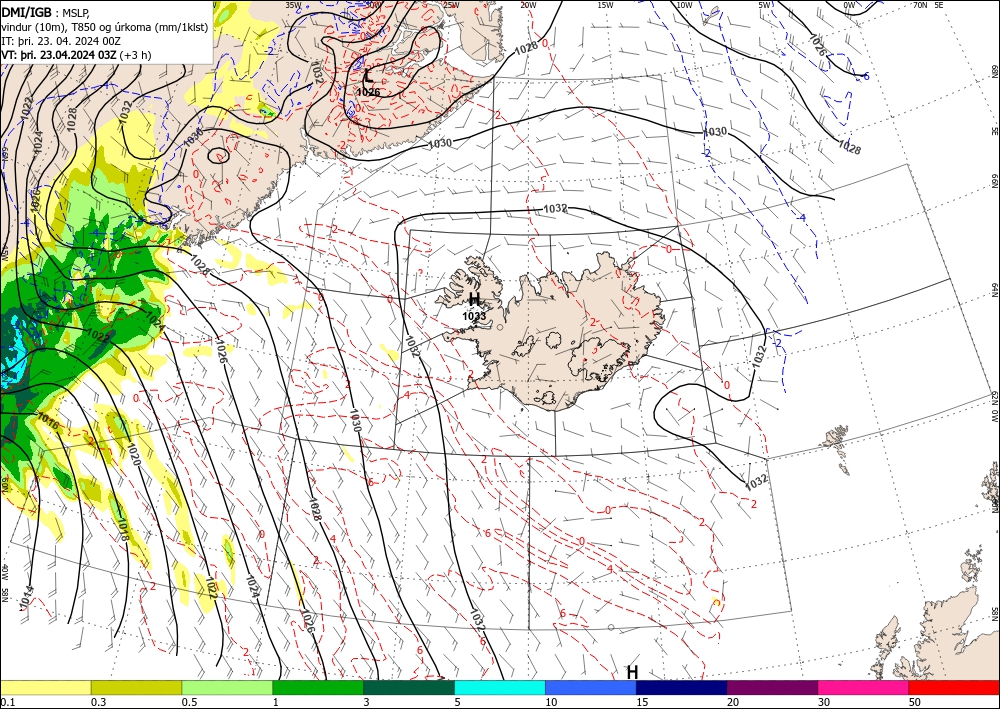This screenshot has height=709, width=1000.
Task: Click the light green 0.5 legend swatch
Action: 227,687
